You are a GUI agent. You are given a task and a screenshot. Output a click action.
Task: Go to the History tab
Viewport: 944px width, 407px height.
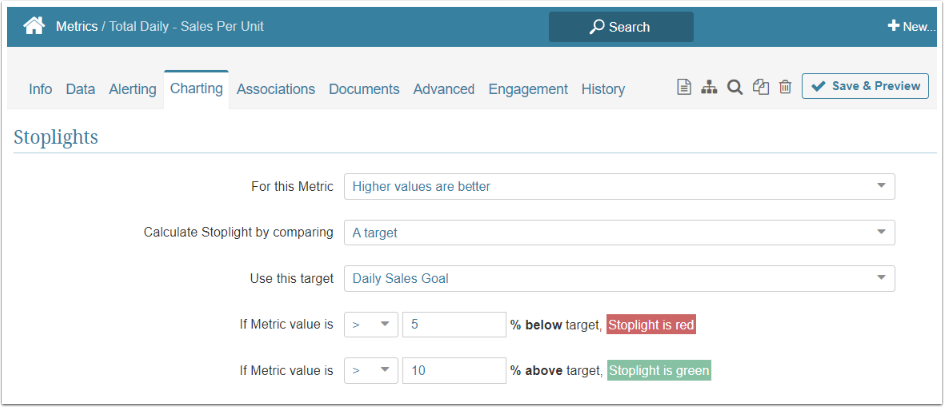click(603, 89)
